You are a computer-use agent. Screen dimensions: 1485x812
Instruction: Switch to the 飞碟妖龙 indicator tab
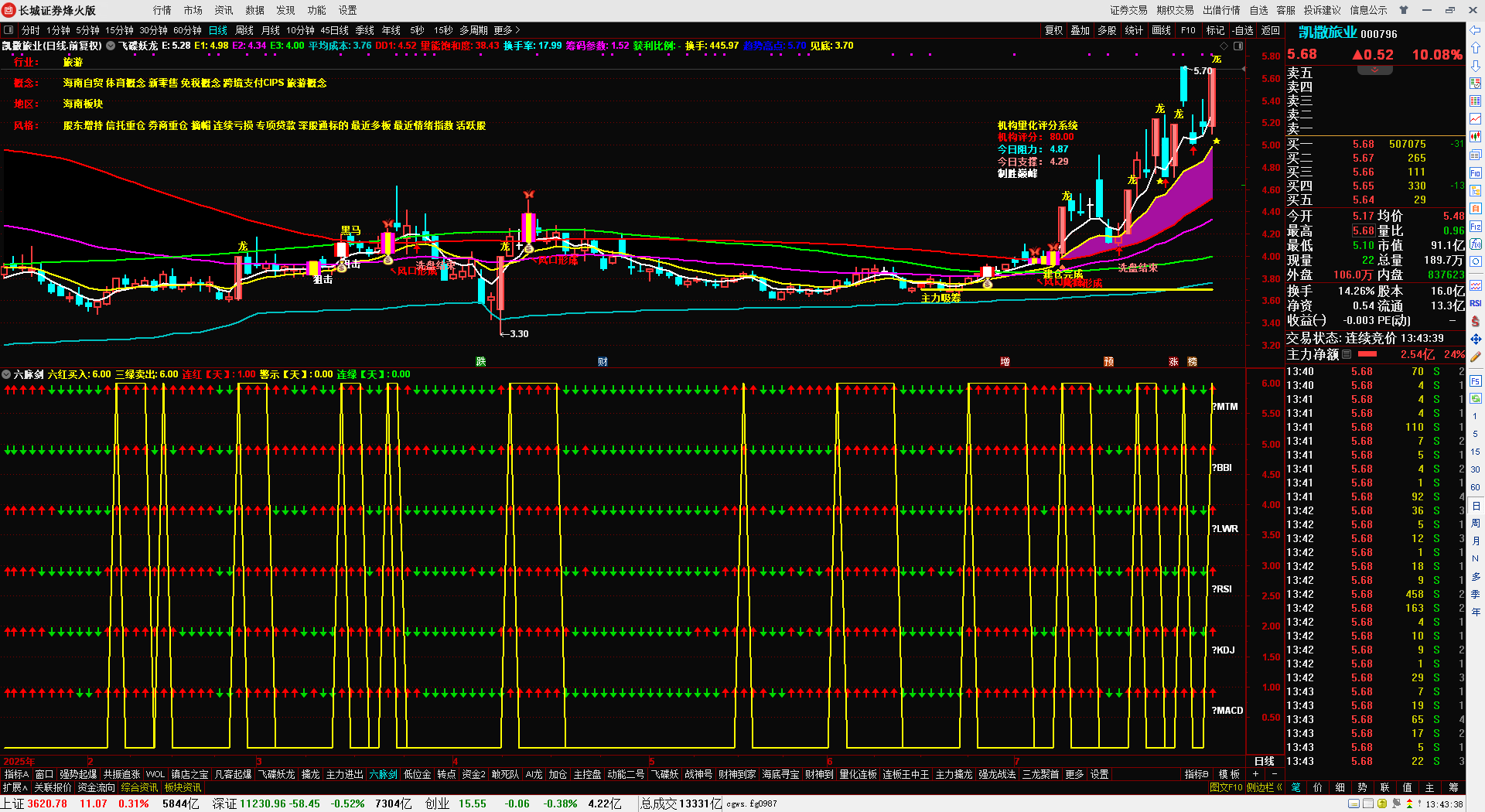tap(276, 774)
